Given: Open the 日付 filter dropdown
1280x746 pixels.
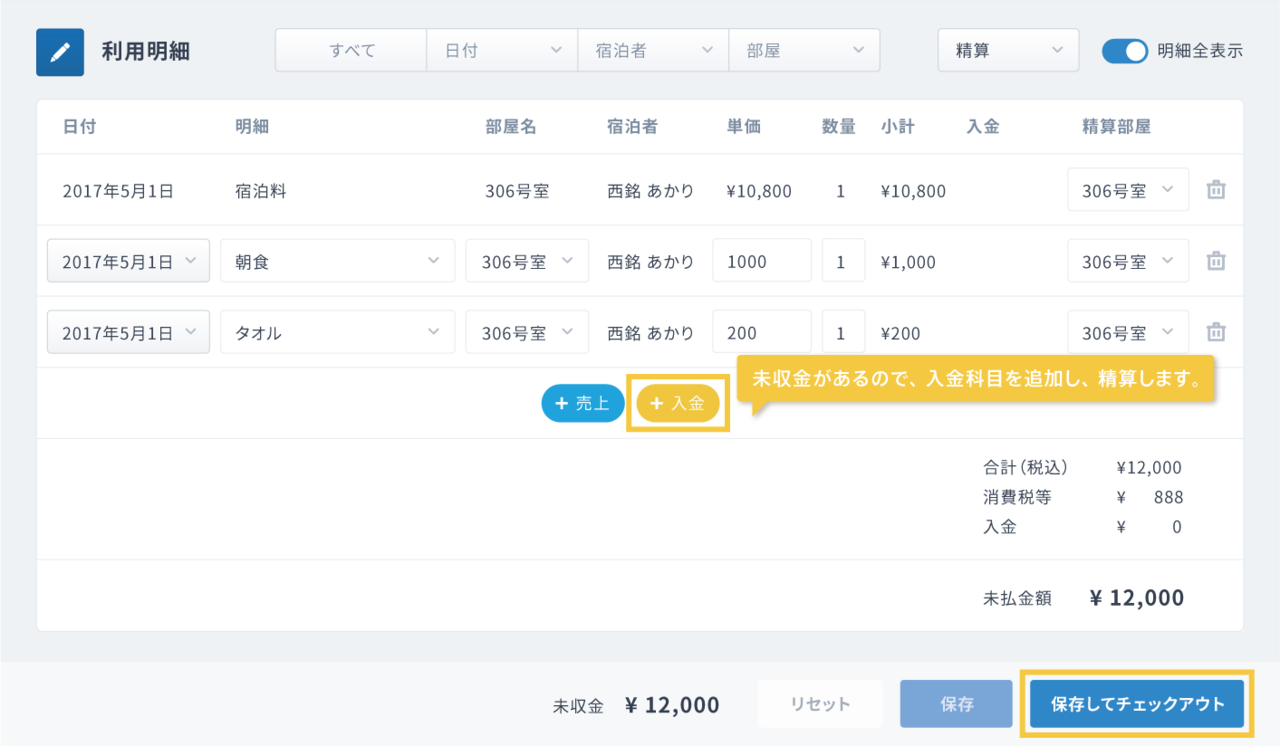Looking at the screenshot, I should point(502,50).
